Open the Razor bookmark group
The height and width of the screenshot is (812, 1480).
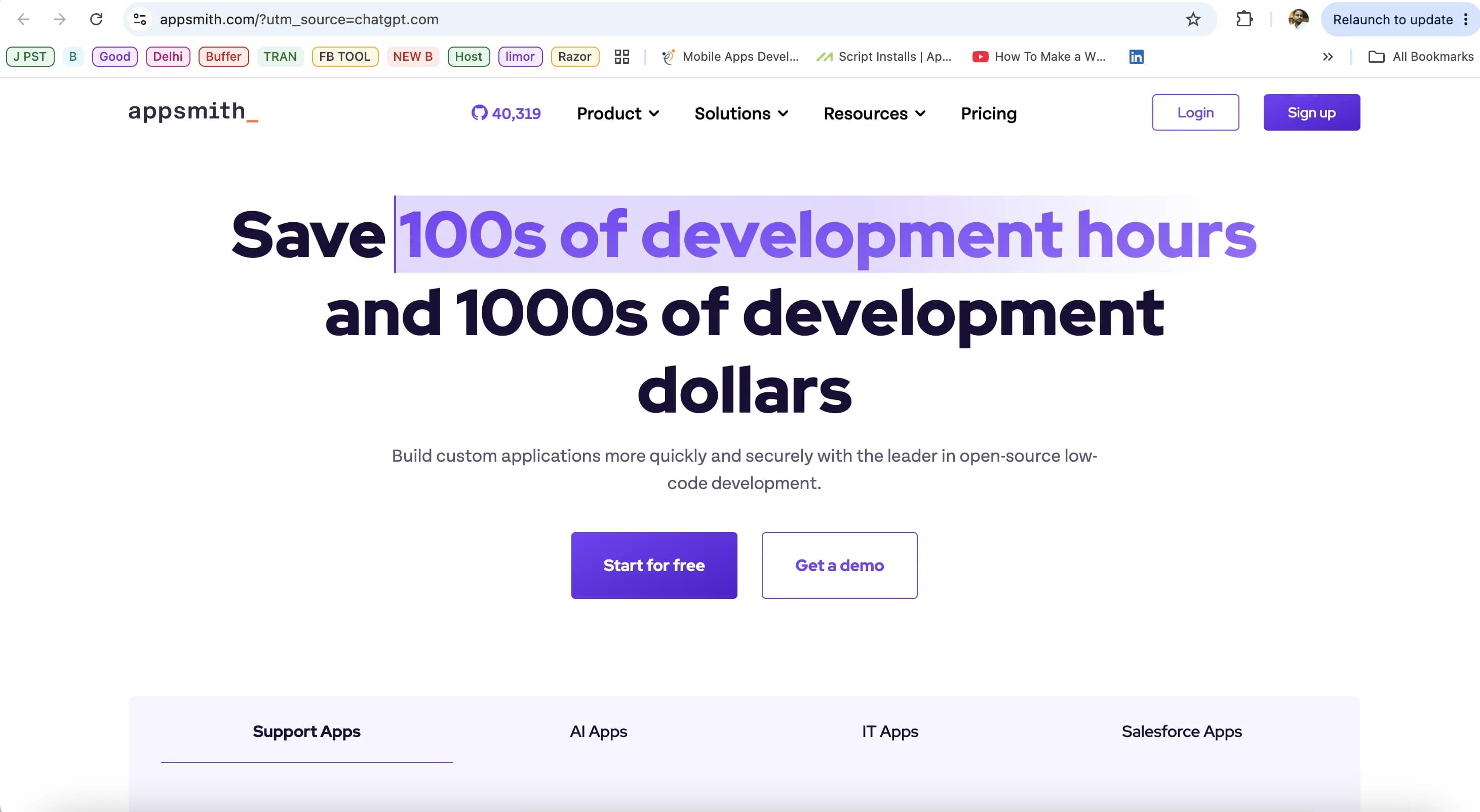574,56
